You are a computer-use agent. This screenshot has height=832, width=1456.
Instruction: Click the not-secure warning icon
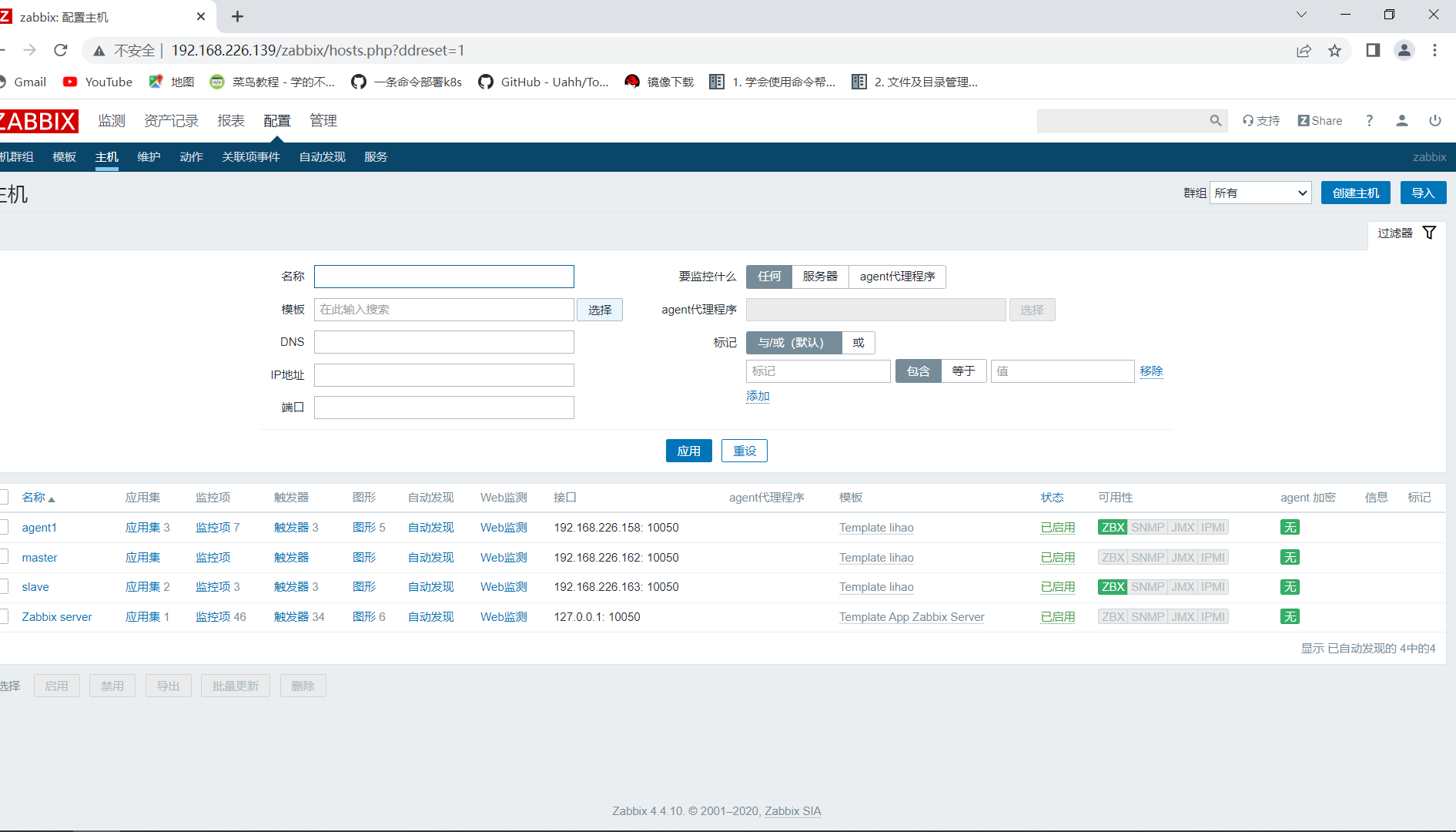[x=99, y=51]
